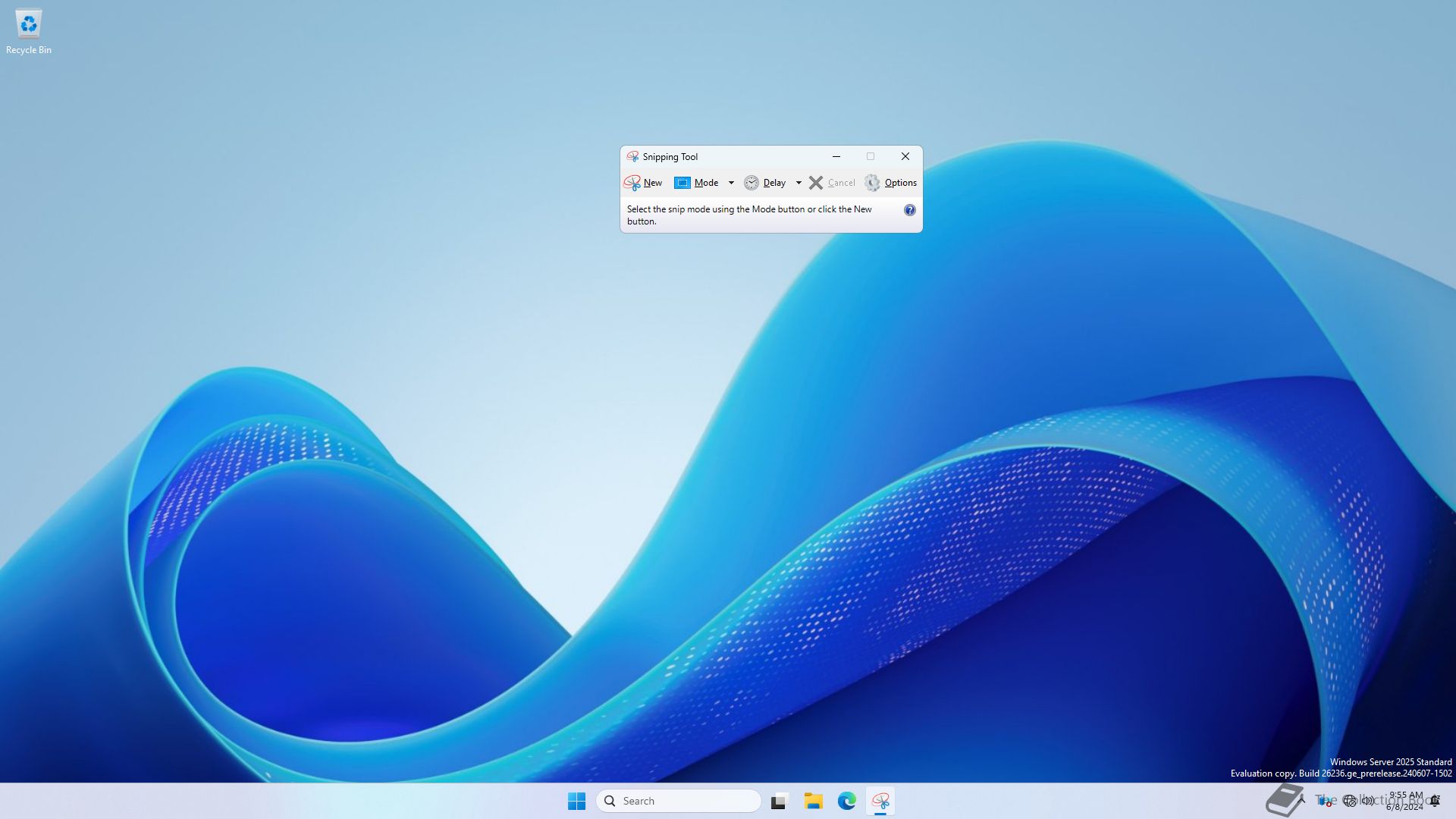Click Snipping Tool title bar icon
This screenshot has height=819, width=1456.
click(632, 157)
